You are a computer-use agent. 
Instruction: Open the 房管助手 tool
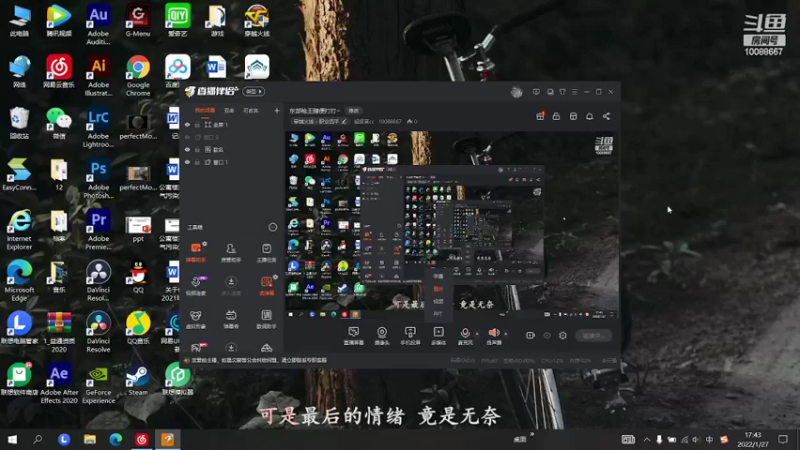click(231, 252)
